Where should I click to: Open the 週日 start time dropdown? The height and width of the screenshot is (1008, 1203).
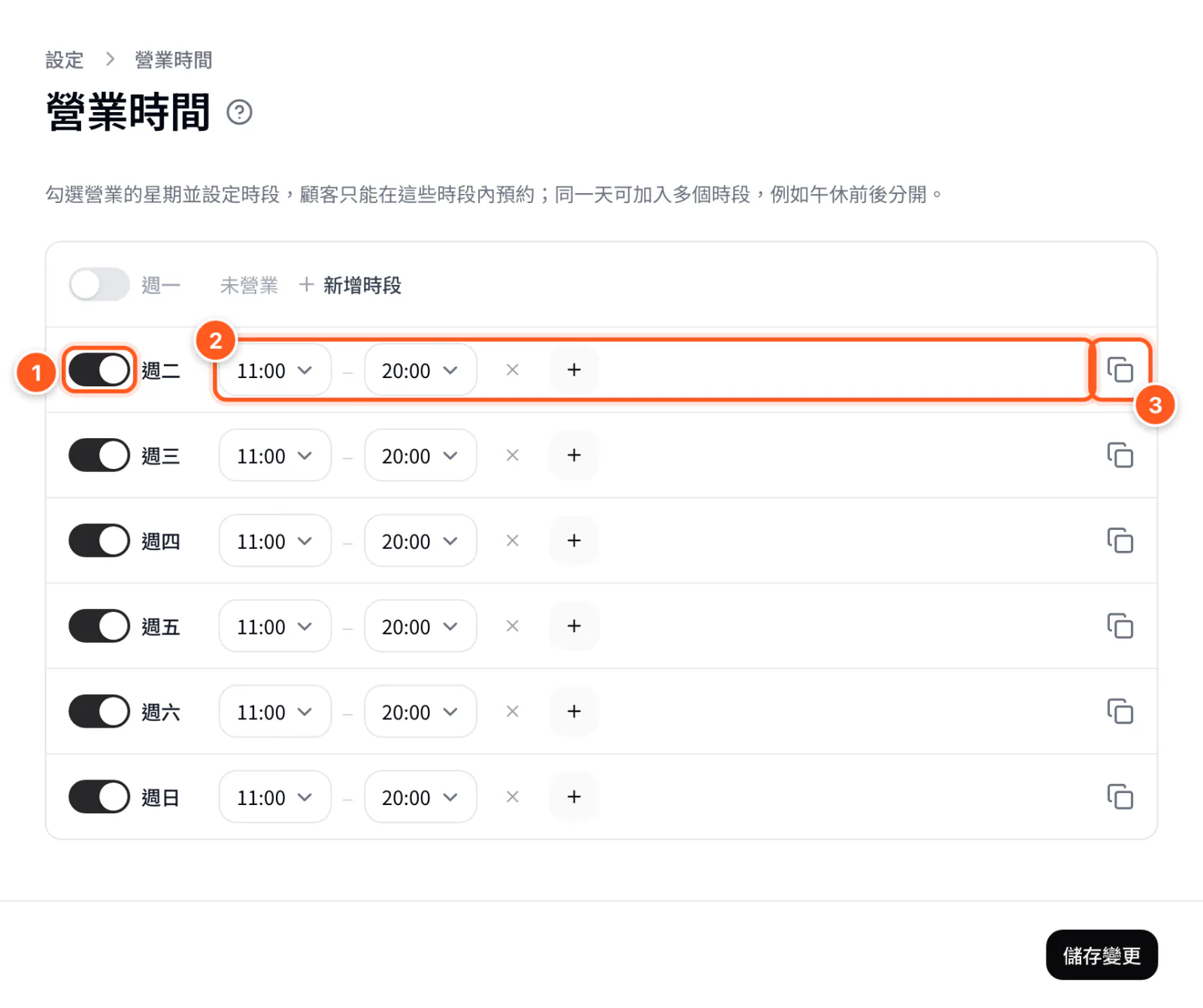point(275,797)
